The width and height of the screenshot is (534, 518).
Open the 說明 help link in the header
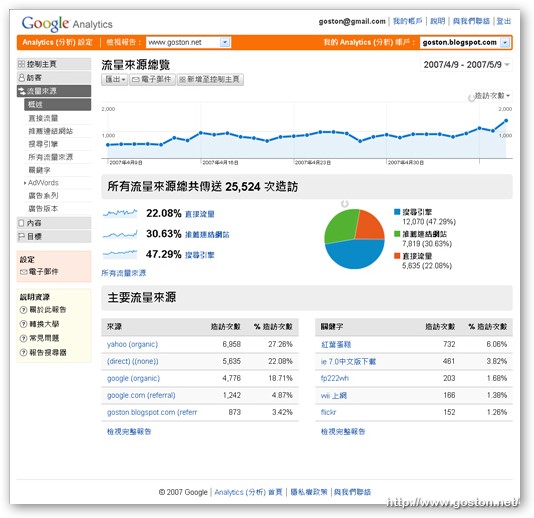438,21
